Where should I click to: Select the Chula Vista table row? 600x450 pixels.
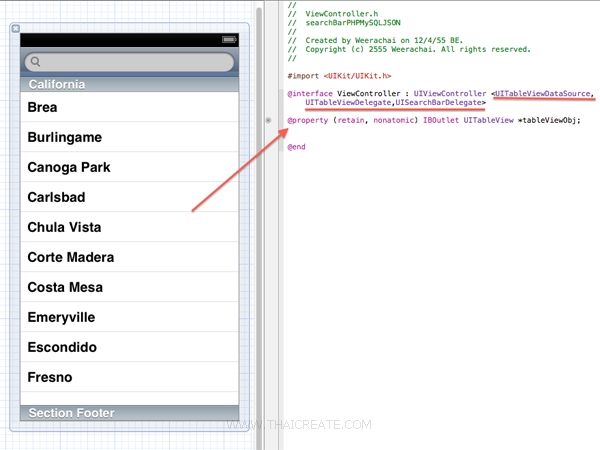pyautogui.click(x=129, y=227)
